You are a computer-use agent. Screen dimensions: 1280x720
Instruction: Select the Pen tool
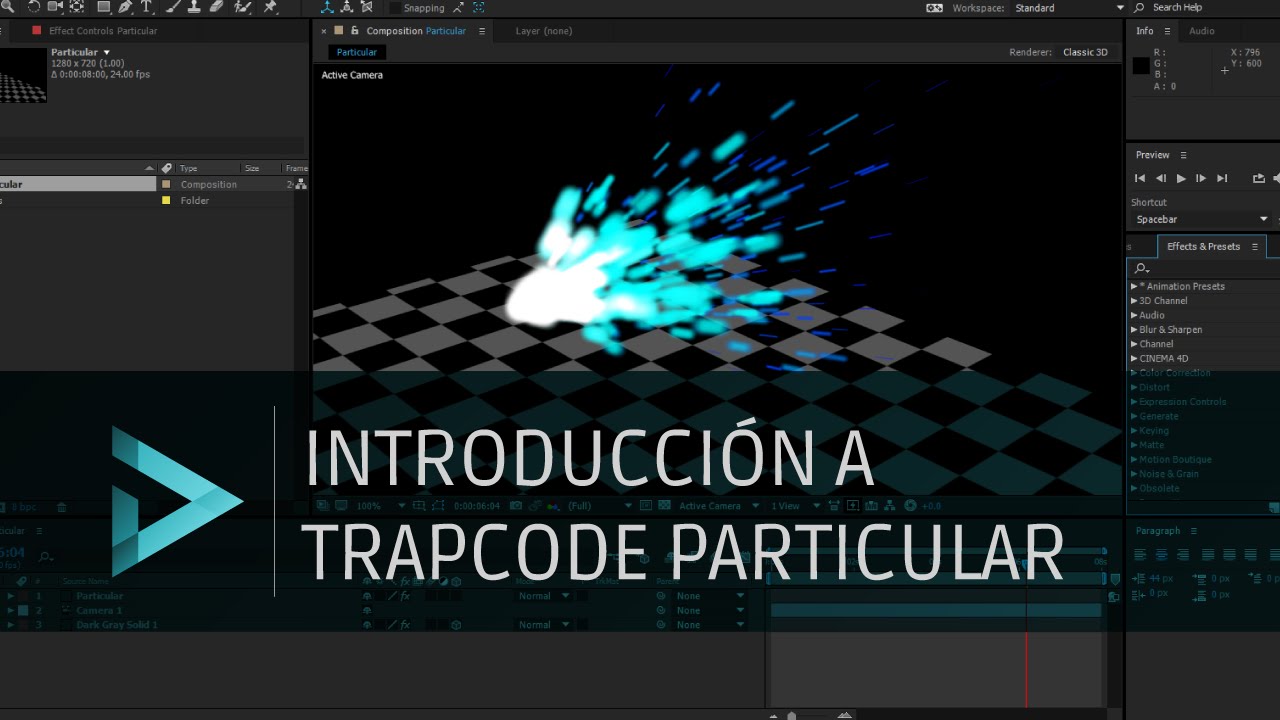[125, 7]
